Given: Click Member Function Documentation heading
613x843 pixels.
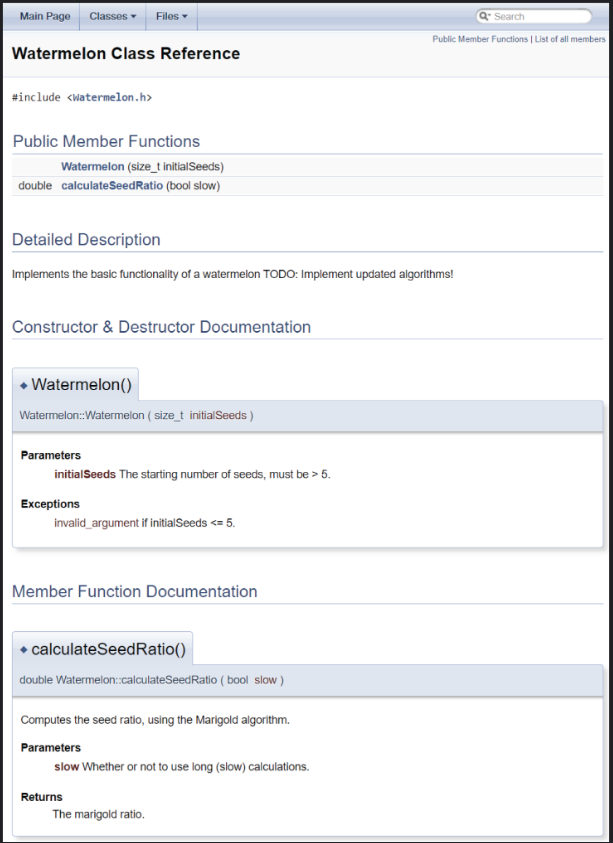Looking at the screenshot, I should [x=134, y=591].
